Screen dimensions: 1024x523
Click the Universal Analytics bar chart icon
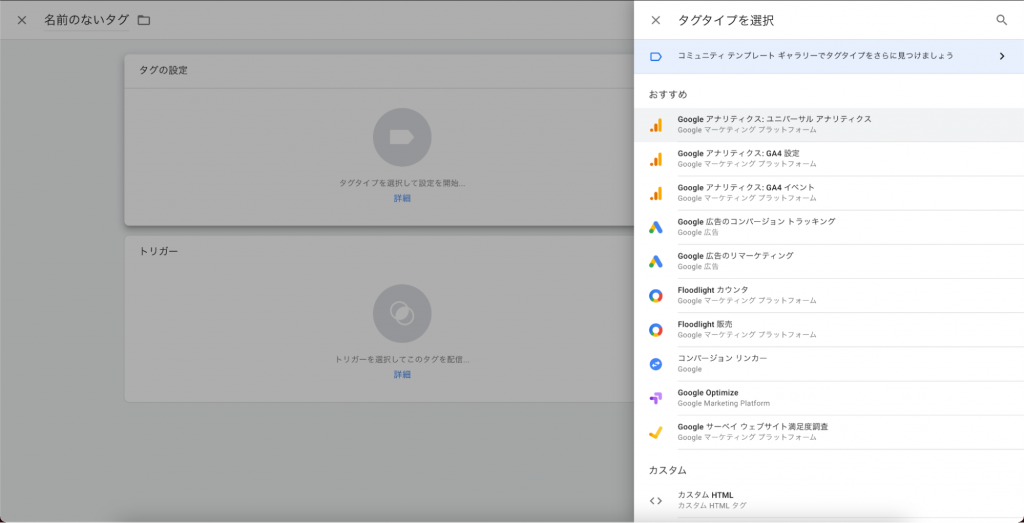coord(656,125)
